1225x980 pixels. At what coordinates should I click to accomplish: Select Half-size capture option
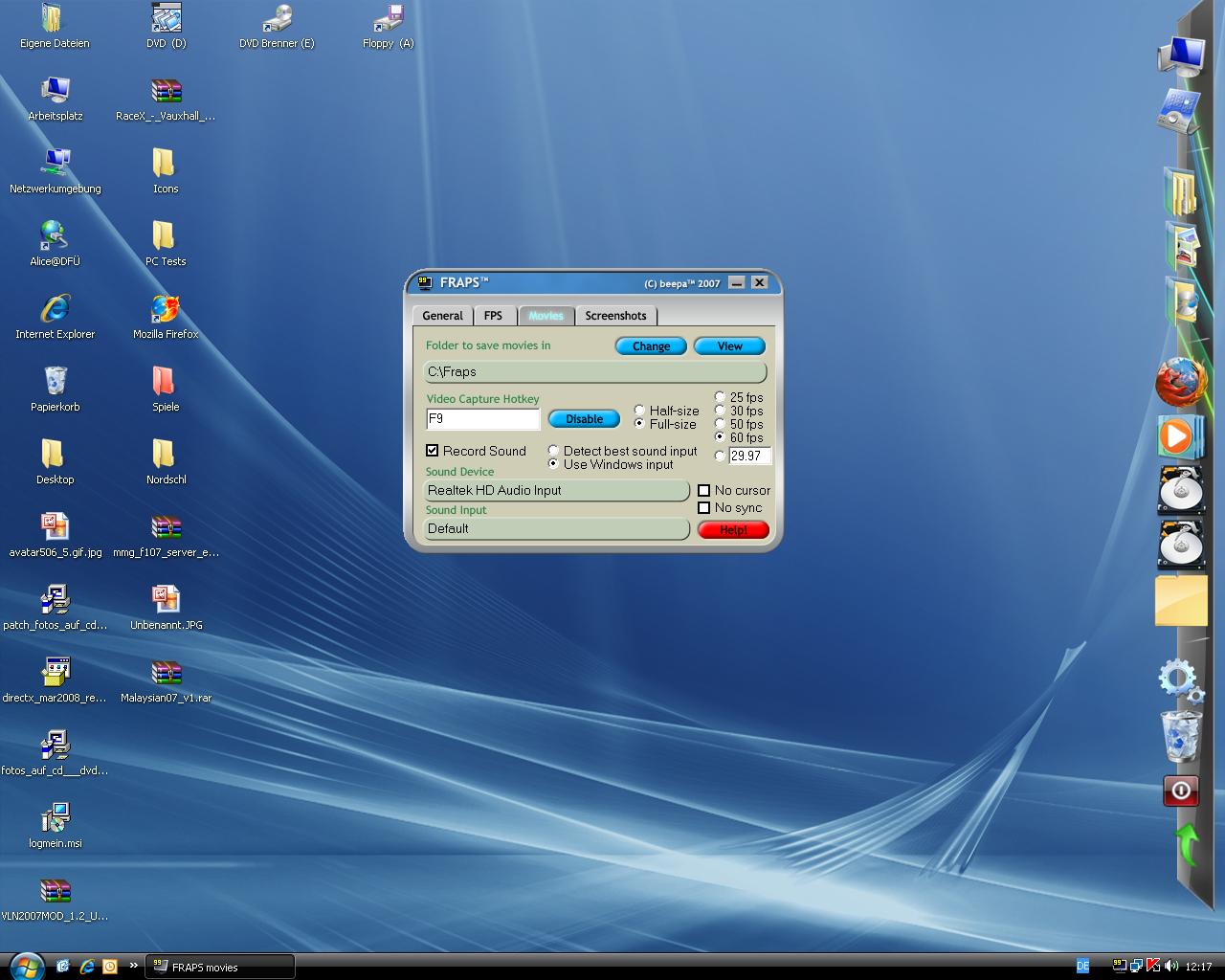point(639,411)
